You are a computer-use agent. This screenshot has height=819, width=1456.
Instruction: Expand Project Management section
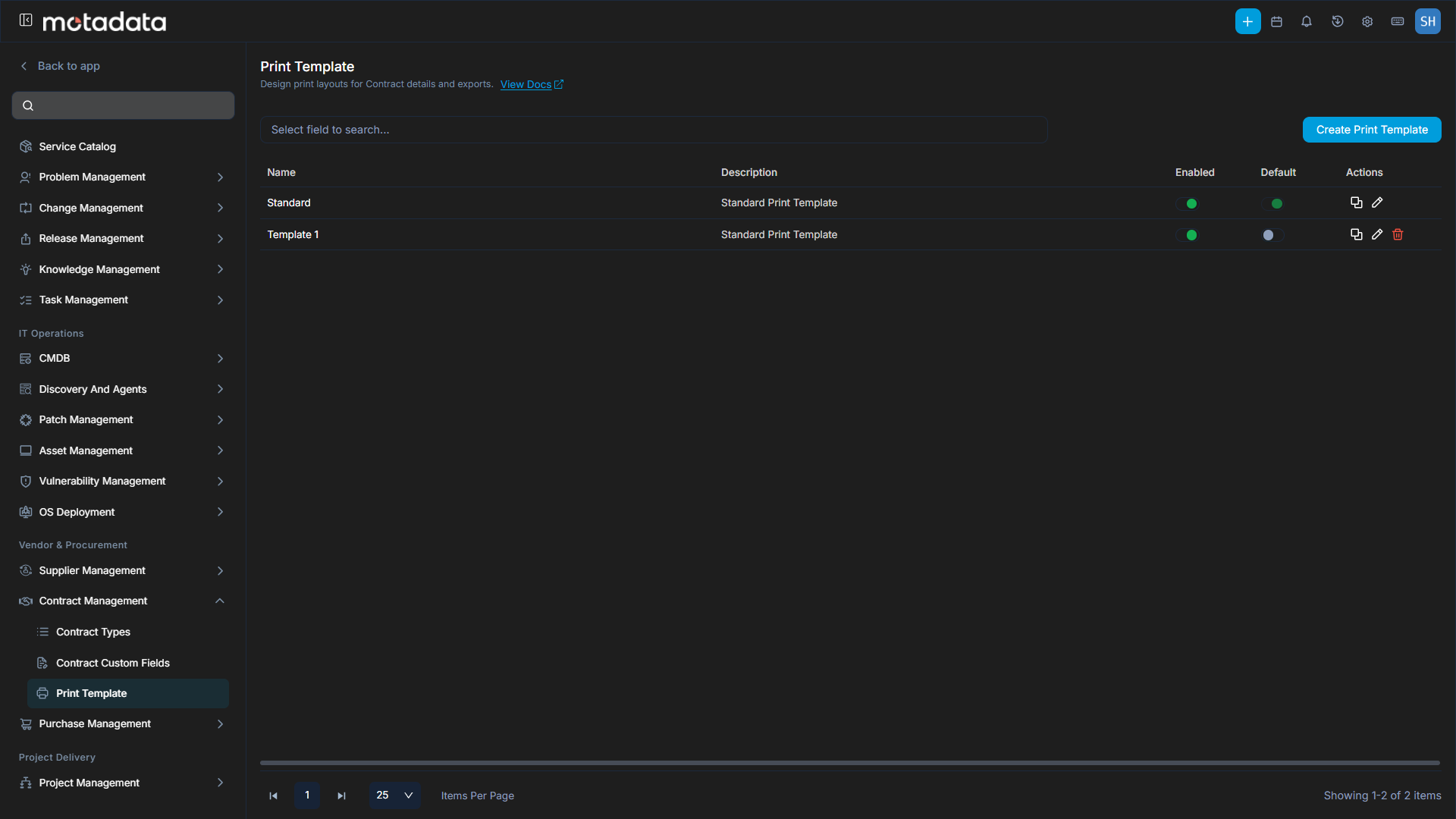pyautogui.click(x=123, y=783)
